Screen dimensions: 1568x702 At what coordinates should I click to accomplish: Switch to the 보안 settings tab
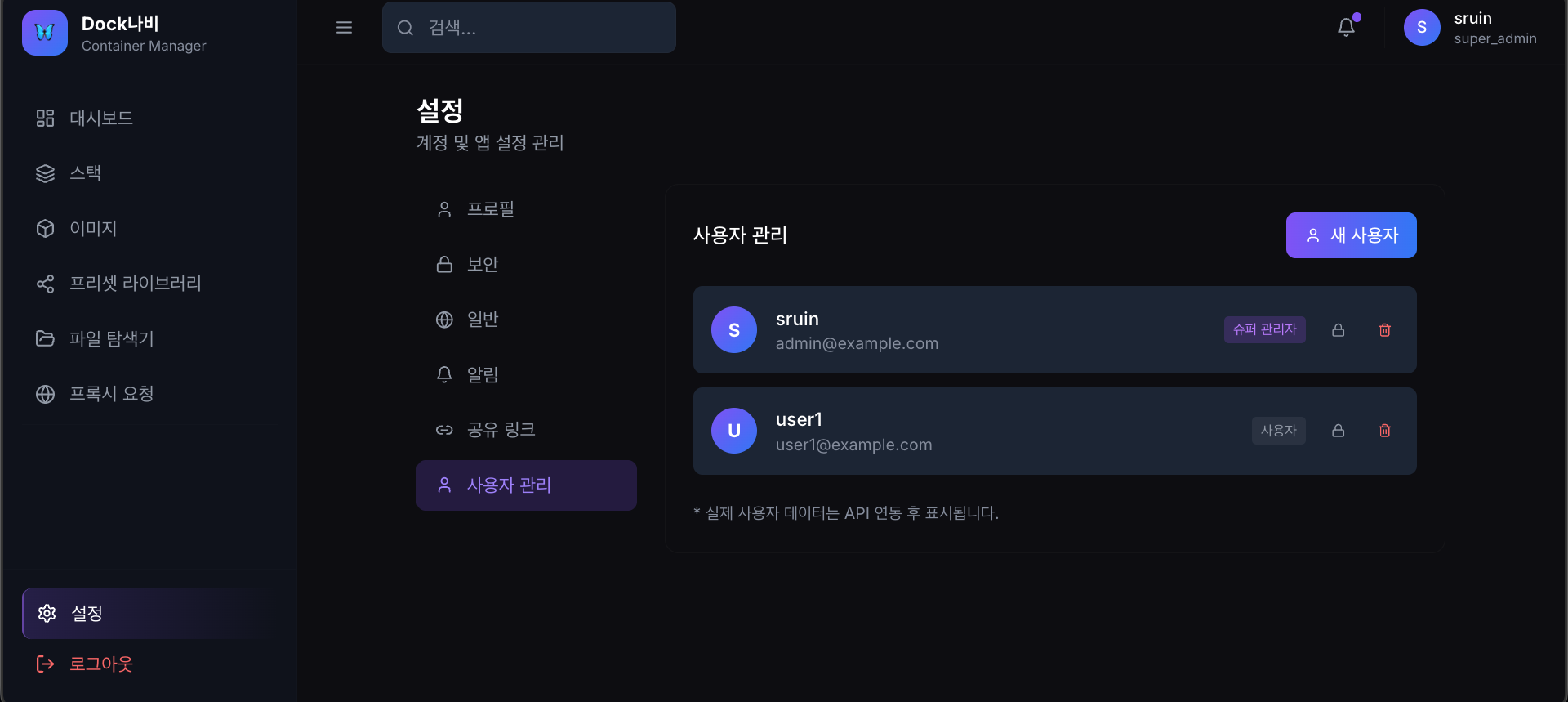482,263
